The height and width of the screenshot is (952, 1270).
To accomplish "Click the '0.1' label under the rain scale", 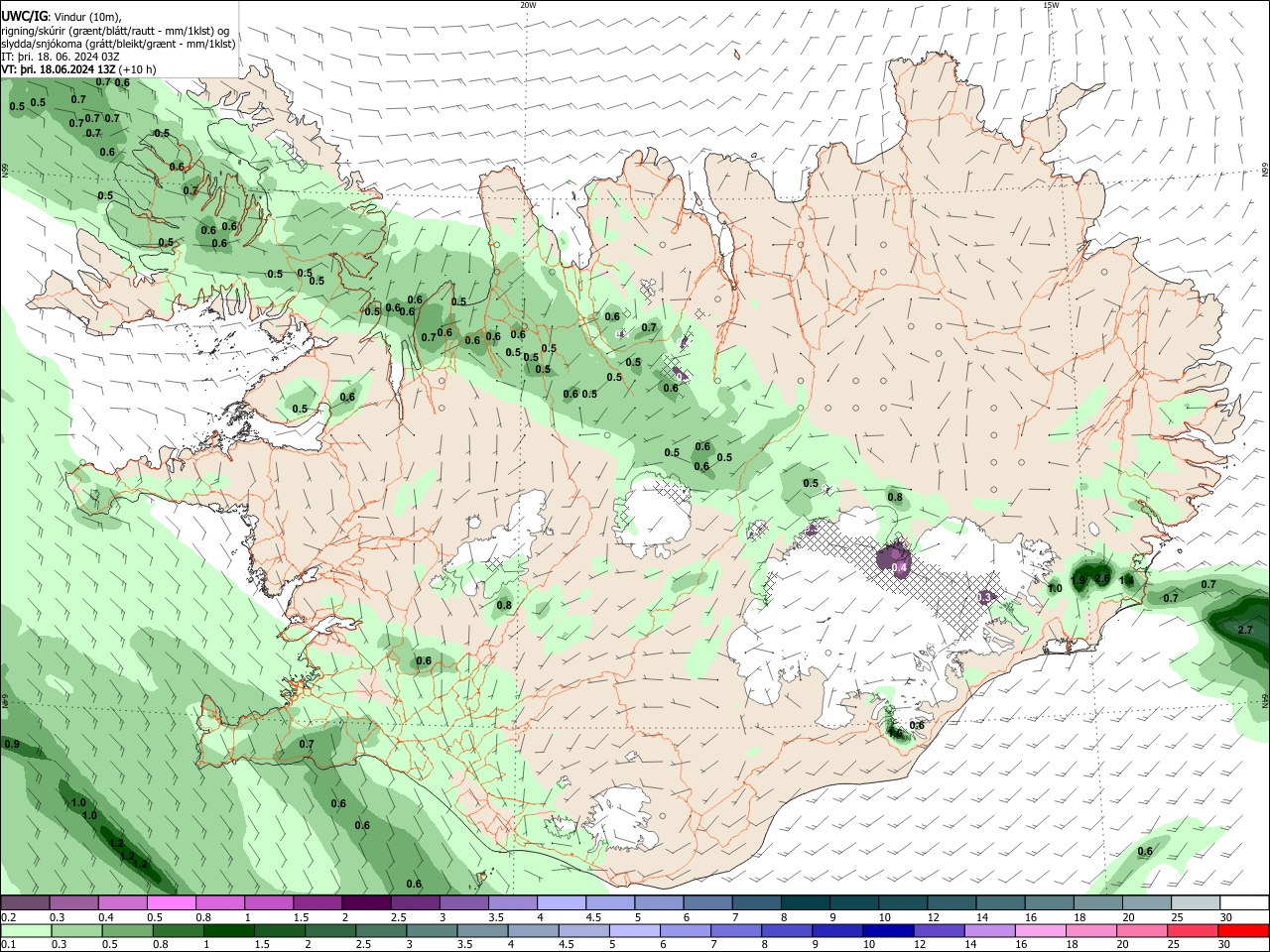I will click(x=8, y=945).
